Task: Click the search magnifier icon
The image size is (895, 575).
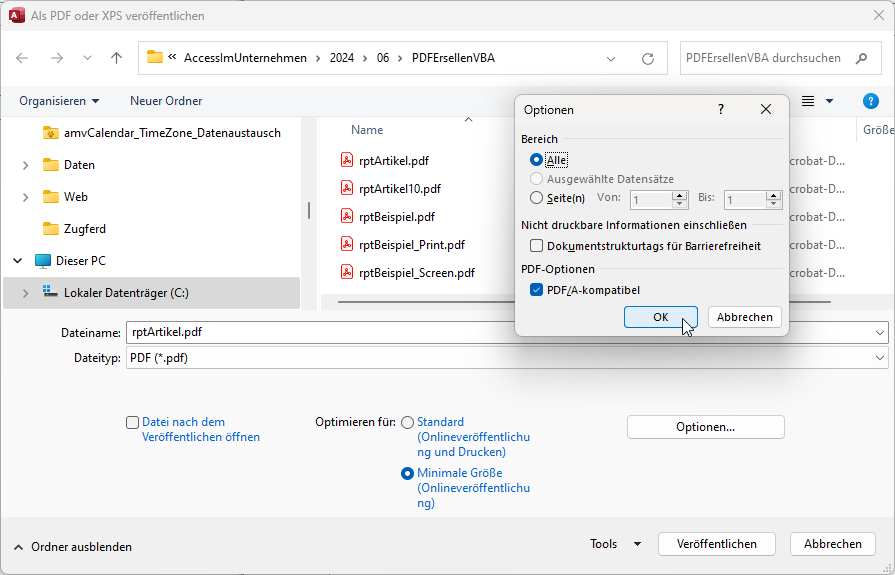Action: point(861,58)
